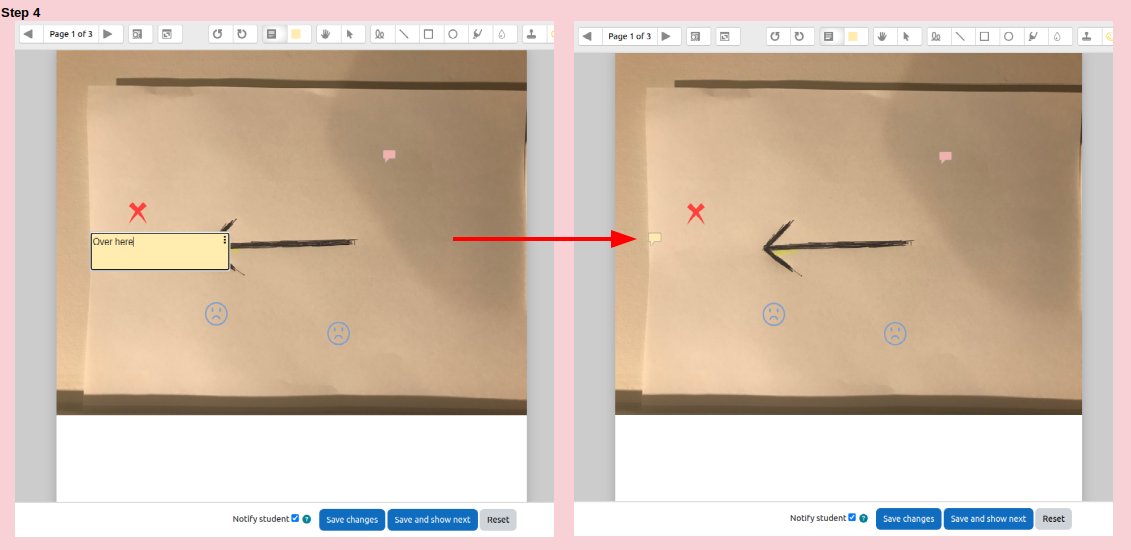The width and height of the screenshot is (1131, 550).
Task: Select the stamp tool in left panel
Action: pos(532,34)
